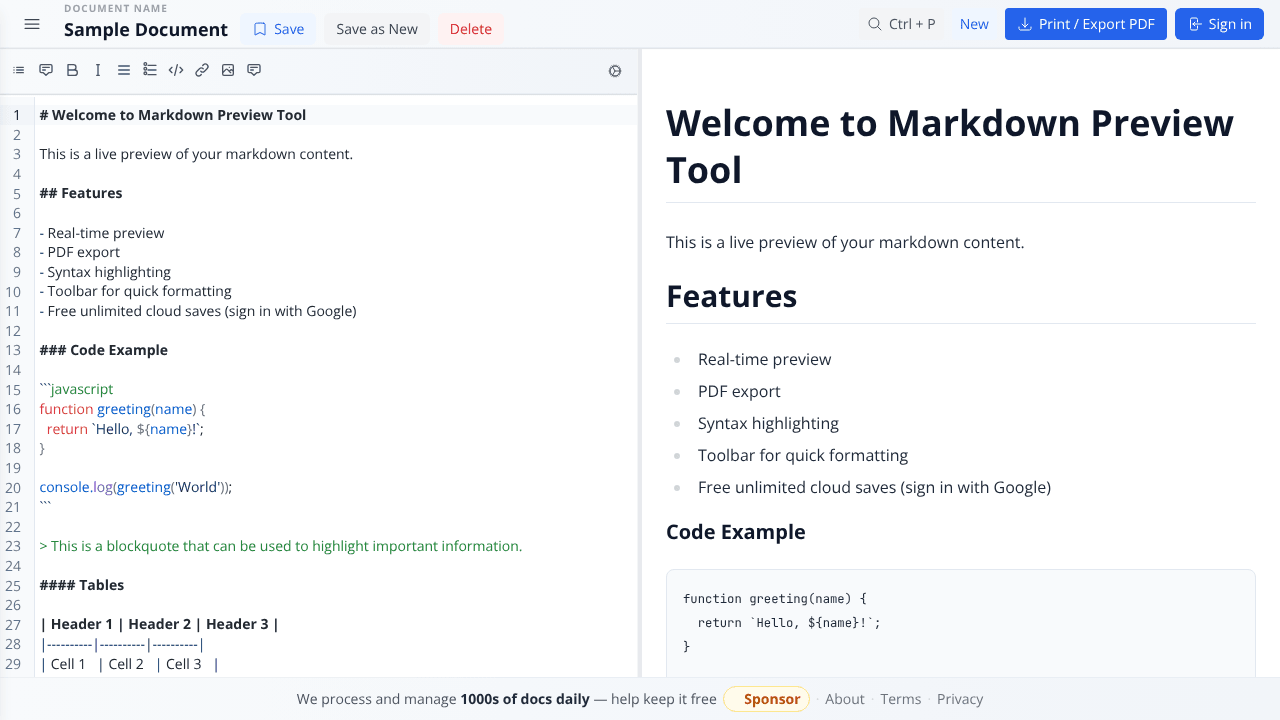Insert a link with the chain icon
Screen dimensions: 1280x720
click(202, 70)
